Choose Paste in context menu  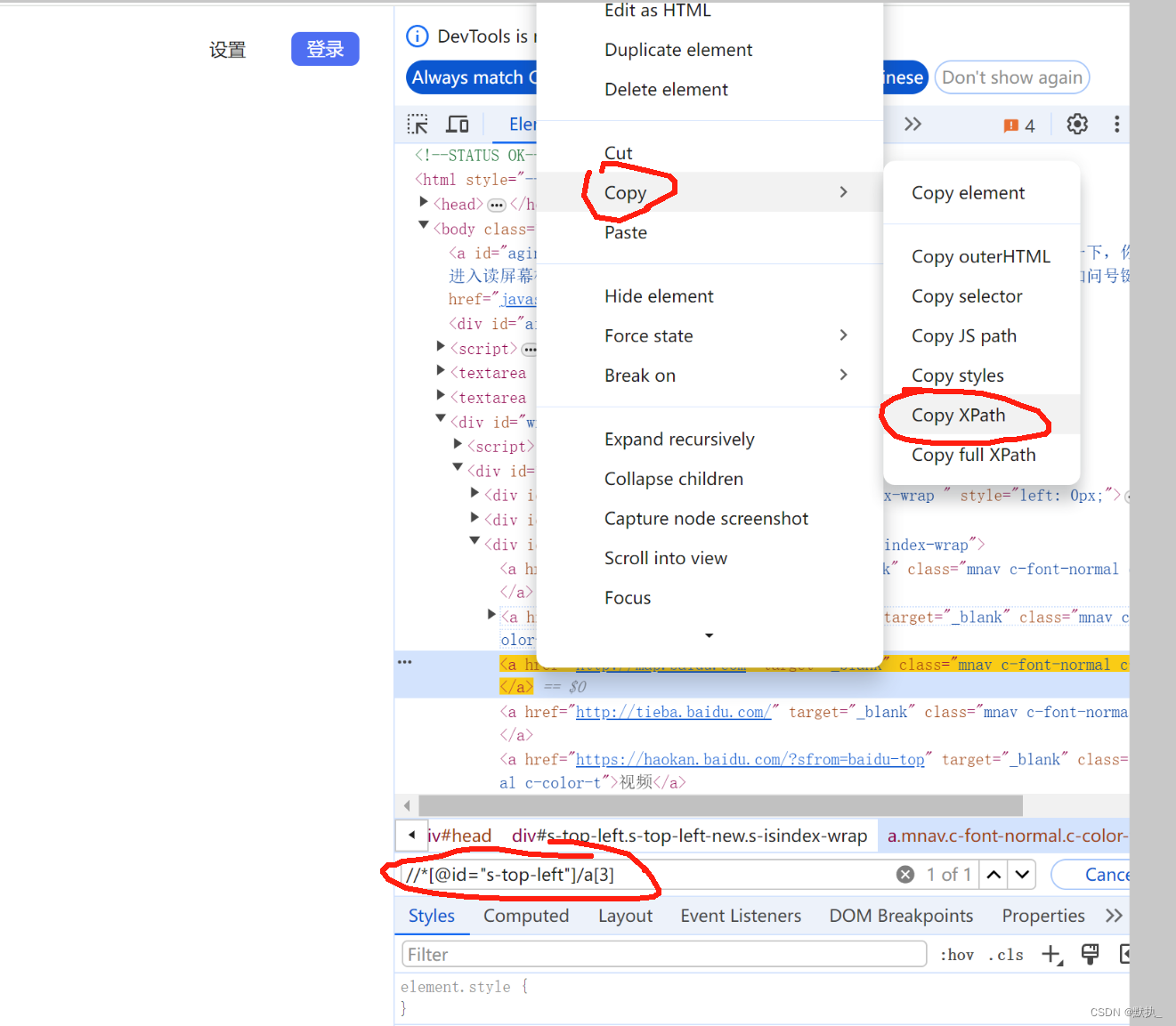click(x=710, y=232)
